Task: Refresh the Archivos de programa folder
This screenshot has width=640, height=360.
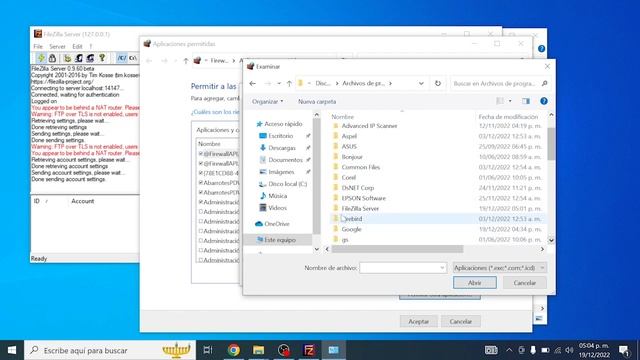Action: tap(438, 83)
